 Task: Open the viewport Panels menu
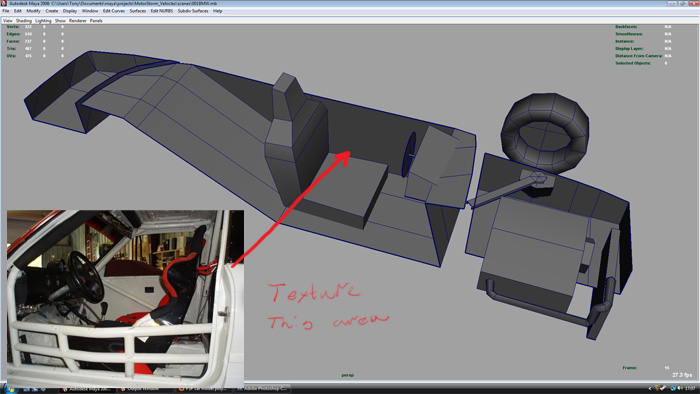[96, 21]
